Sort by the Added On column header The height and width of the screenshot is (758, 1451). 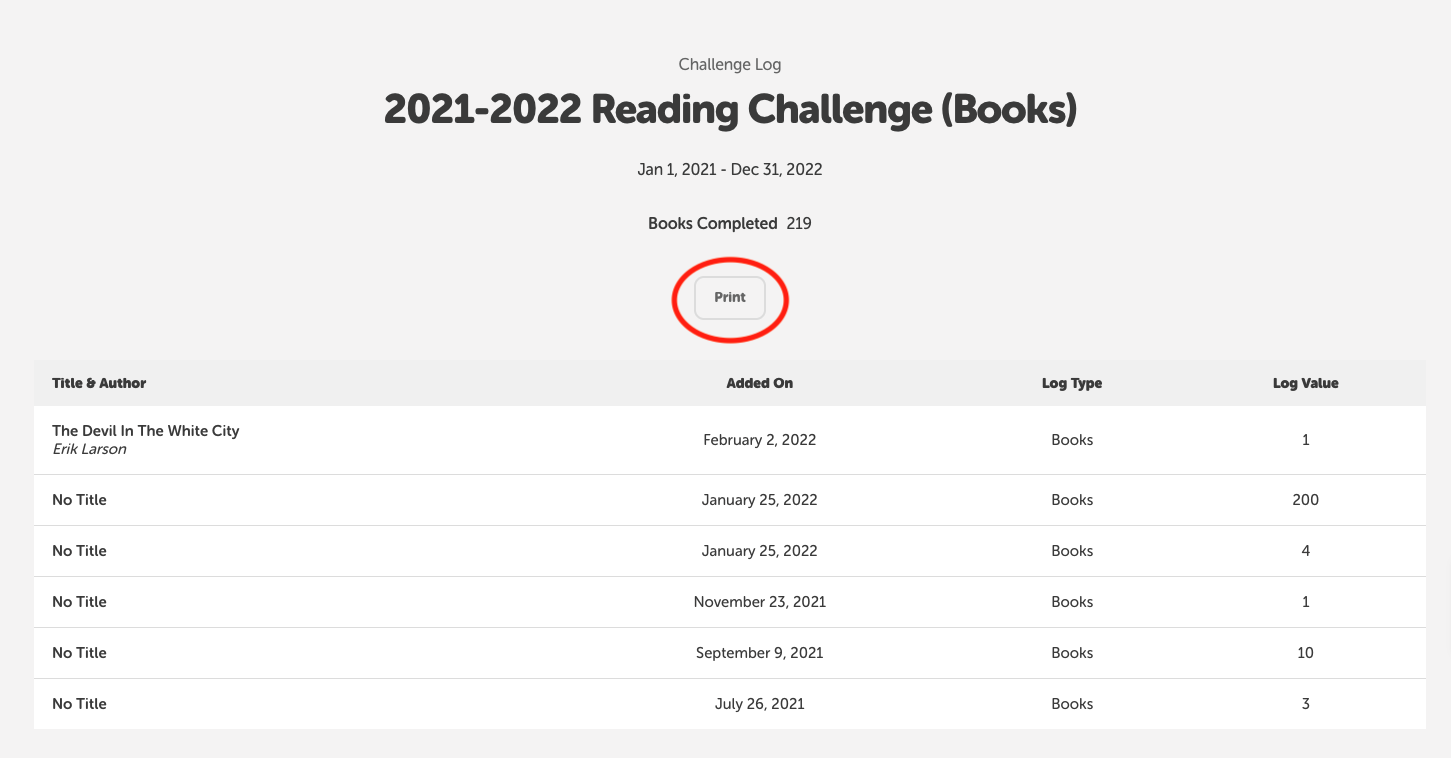click(759, 383)
